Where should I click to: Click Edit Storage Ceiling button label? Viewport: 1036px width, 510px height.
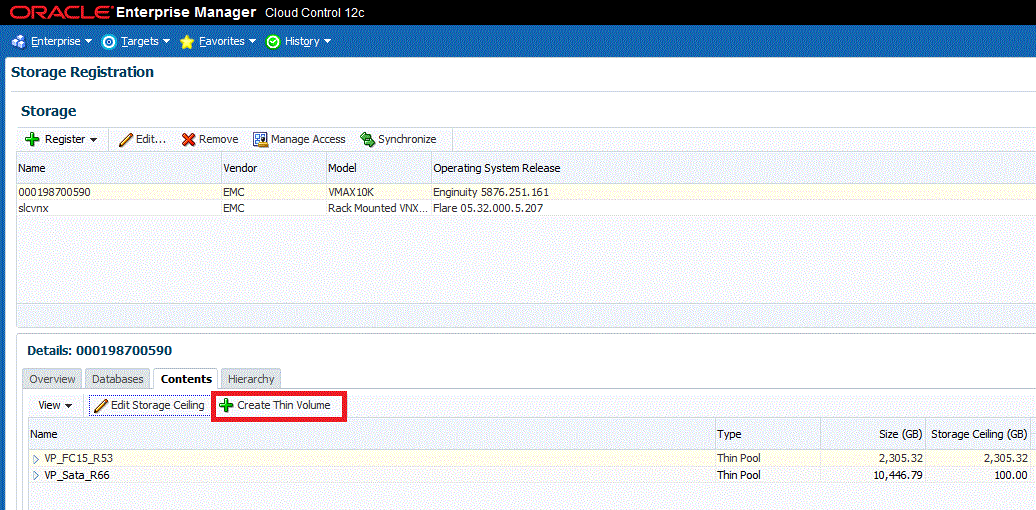[157, 405]
